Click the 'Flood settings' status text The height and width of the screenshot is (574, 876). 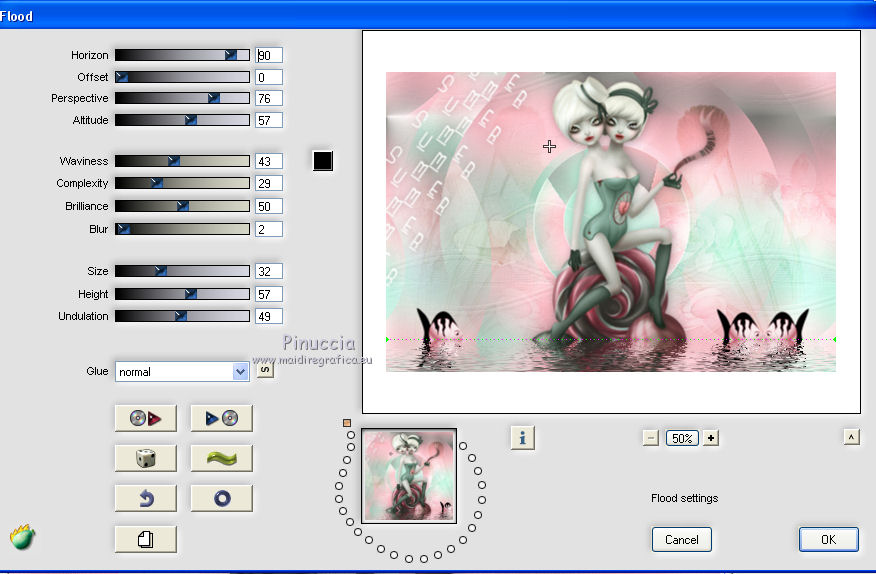684,498
